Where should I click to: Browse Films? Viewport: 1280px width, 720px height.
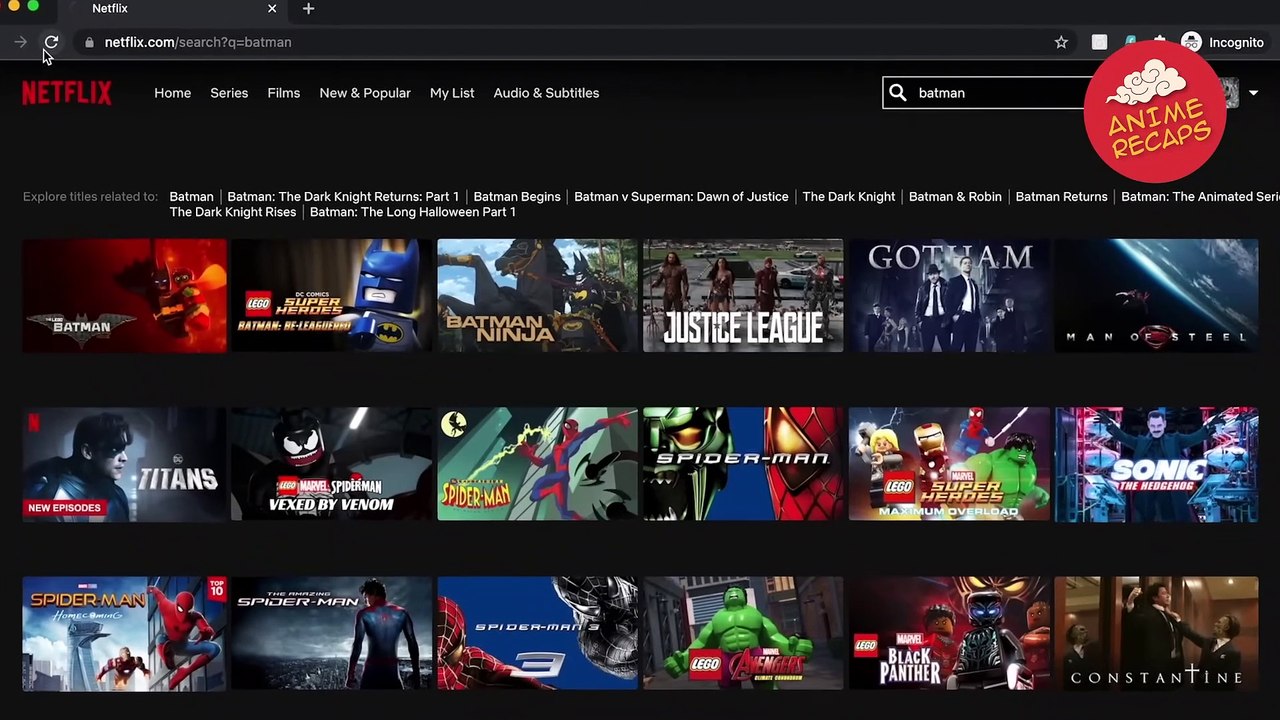click(x=284, y=93)
